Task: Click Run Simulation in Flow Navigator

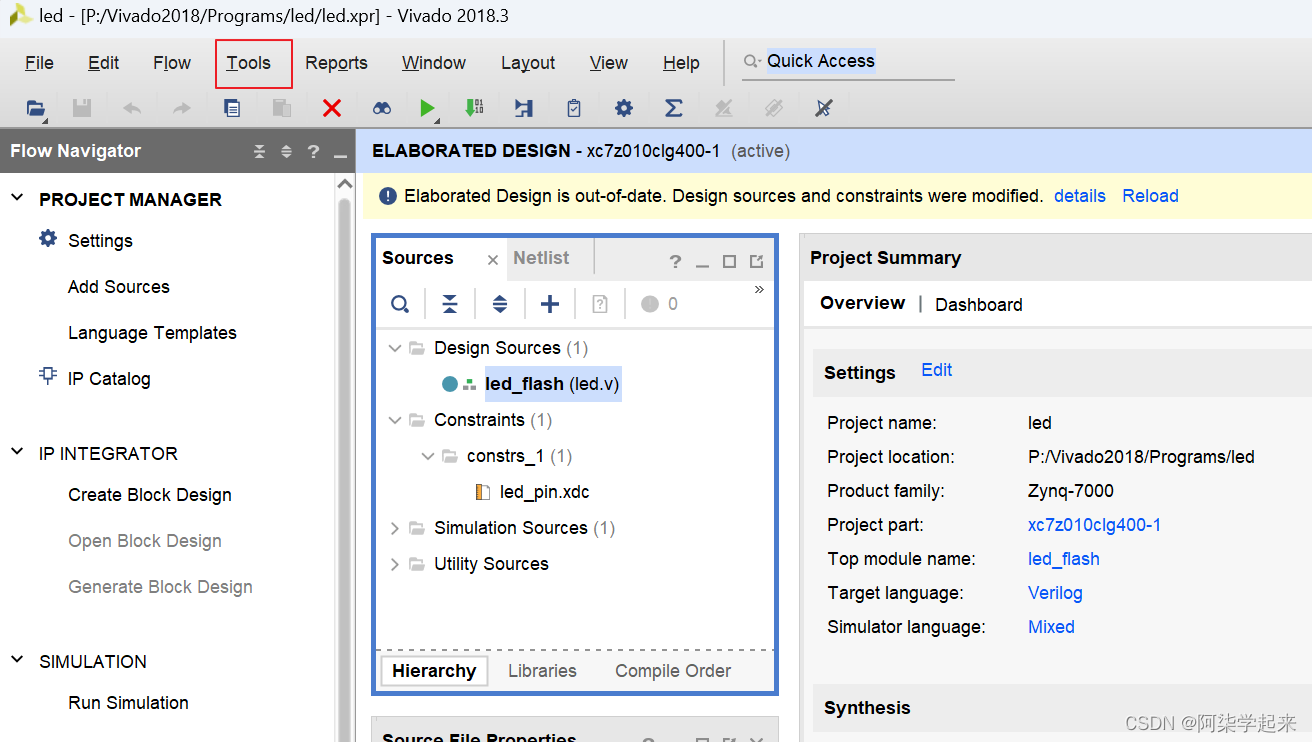Action: (x=128, y=703)
